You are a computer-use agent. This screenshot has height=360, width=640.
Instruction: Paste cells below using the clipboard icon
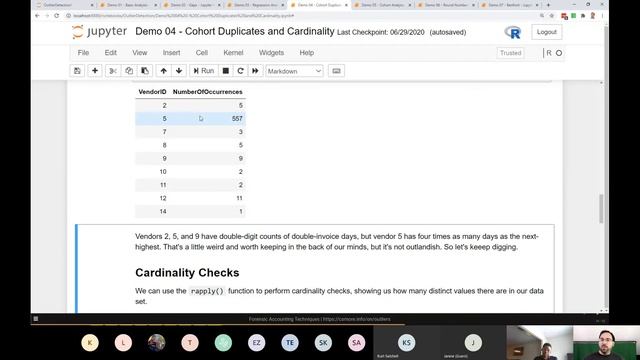(x=144, y=71)
